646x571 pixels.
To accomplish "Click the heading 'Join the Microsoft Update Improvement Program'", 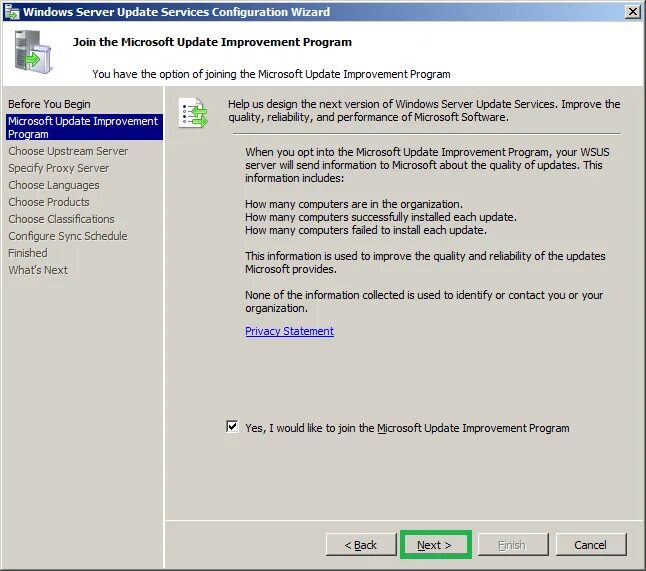I will coord(212,42).
